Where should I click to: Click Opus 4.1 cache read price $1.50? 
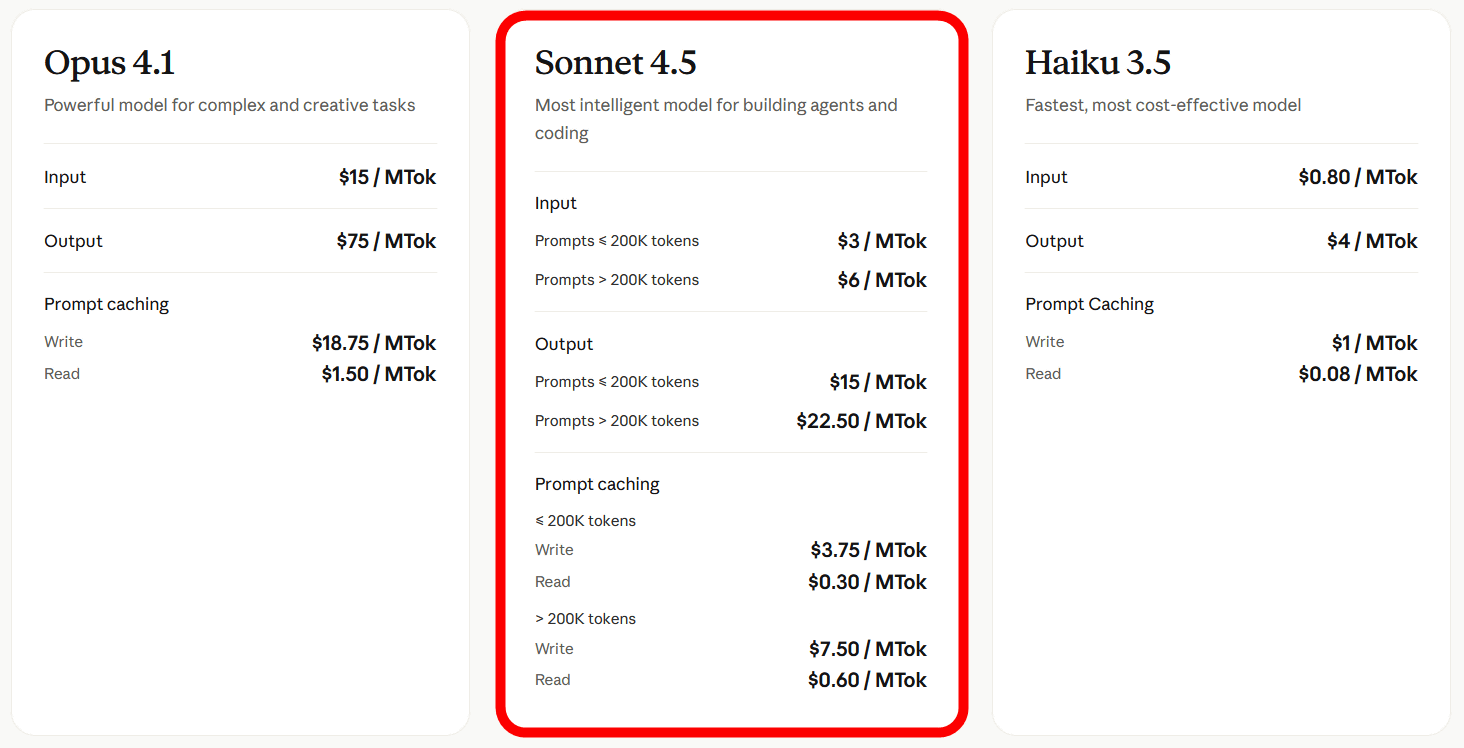point(378,374)
